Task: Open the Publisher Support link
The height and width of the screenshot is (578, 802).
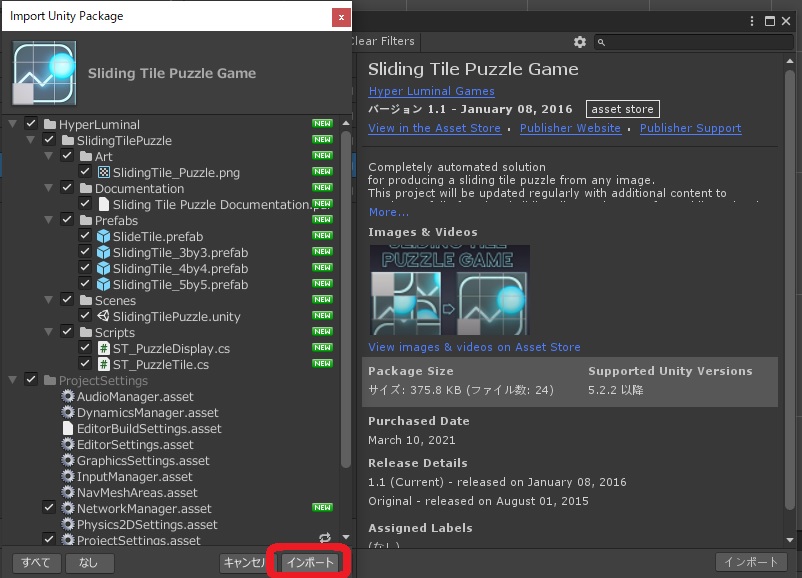Action: coord(690,128)
